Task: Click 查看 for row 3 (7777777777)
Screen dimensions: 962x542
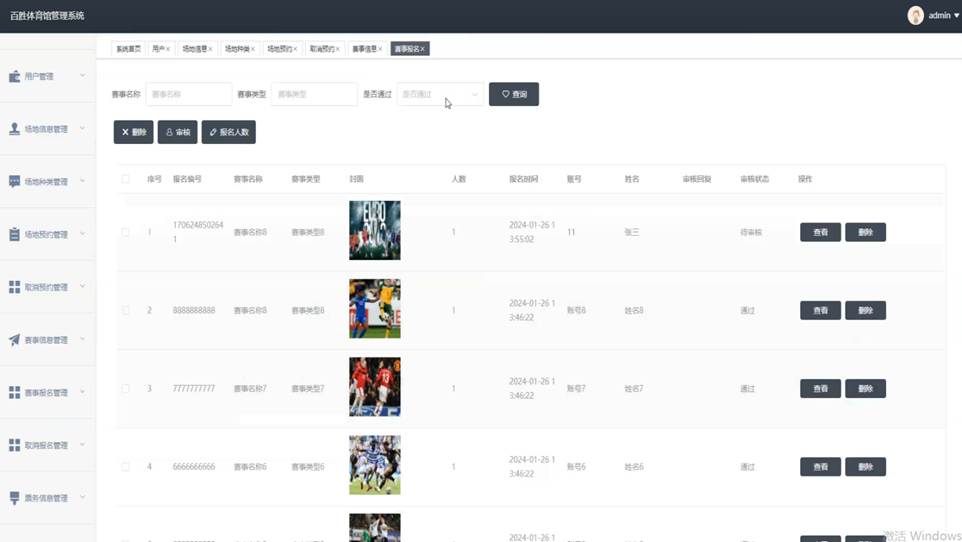Action: coord(820,389)
